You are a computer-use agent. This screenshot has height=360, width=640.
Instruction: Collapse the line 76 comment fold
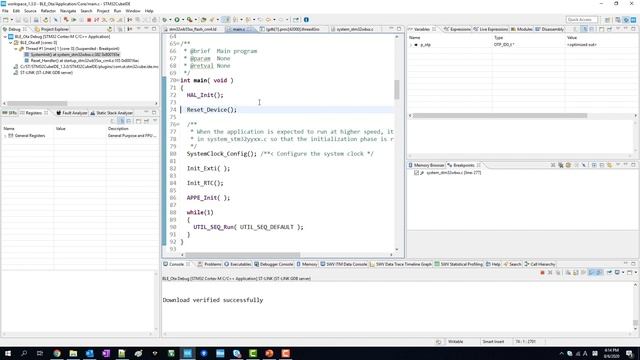point(178,124)
